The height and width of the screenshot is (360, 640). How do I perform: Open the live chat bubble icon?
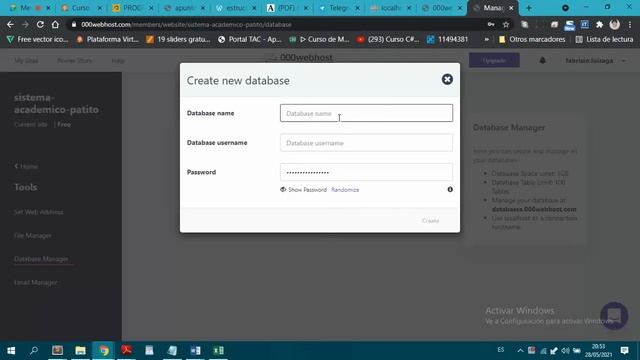pyautogui.click(x=614, y=316)
